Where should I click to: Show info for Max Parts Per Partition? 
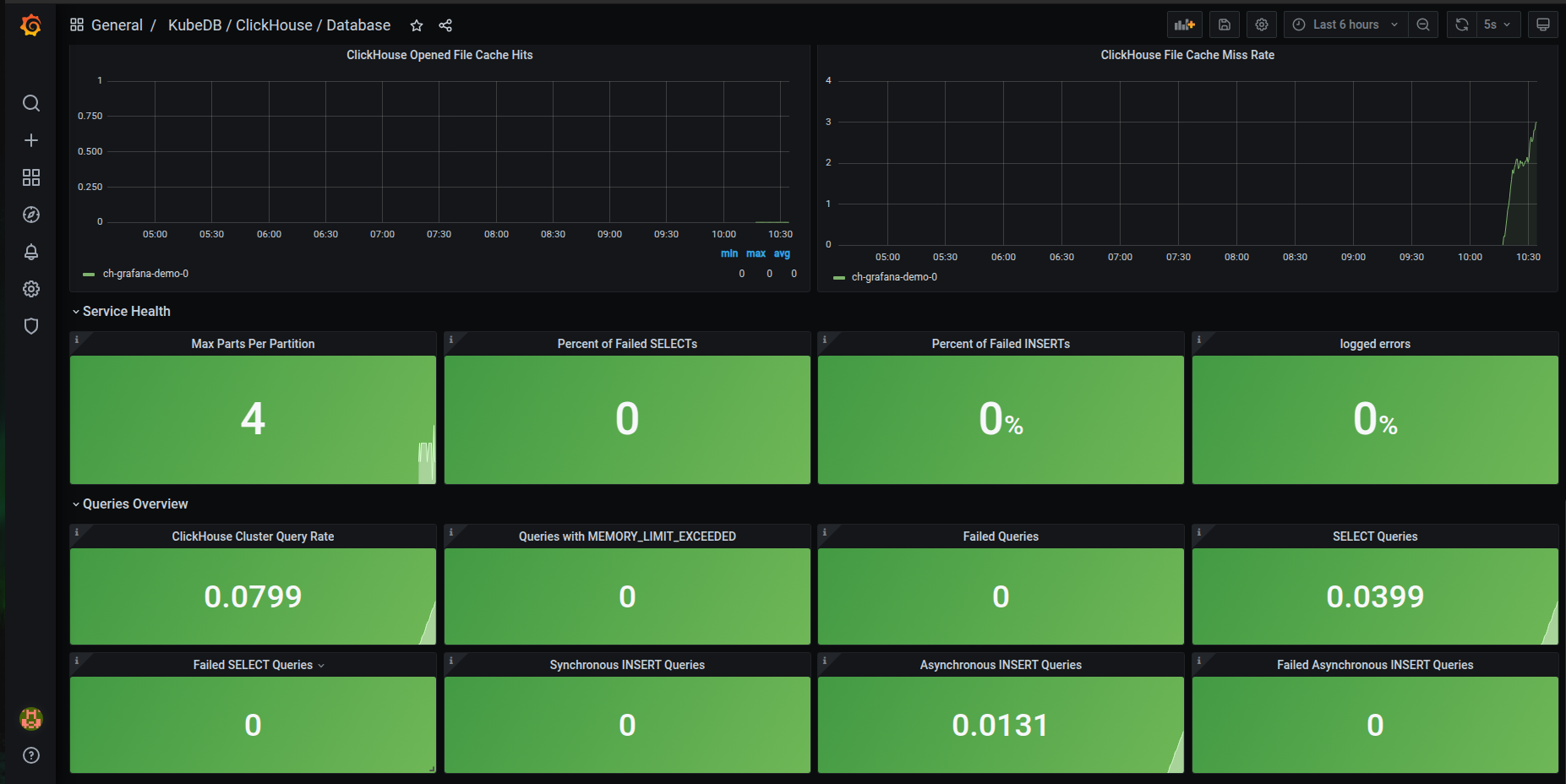click(77, 340)
